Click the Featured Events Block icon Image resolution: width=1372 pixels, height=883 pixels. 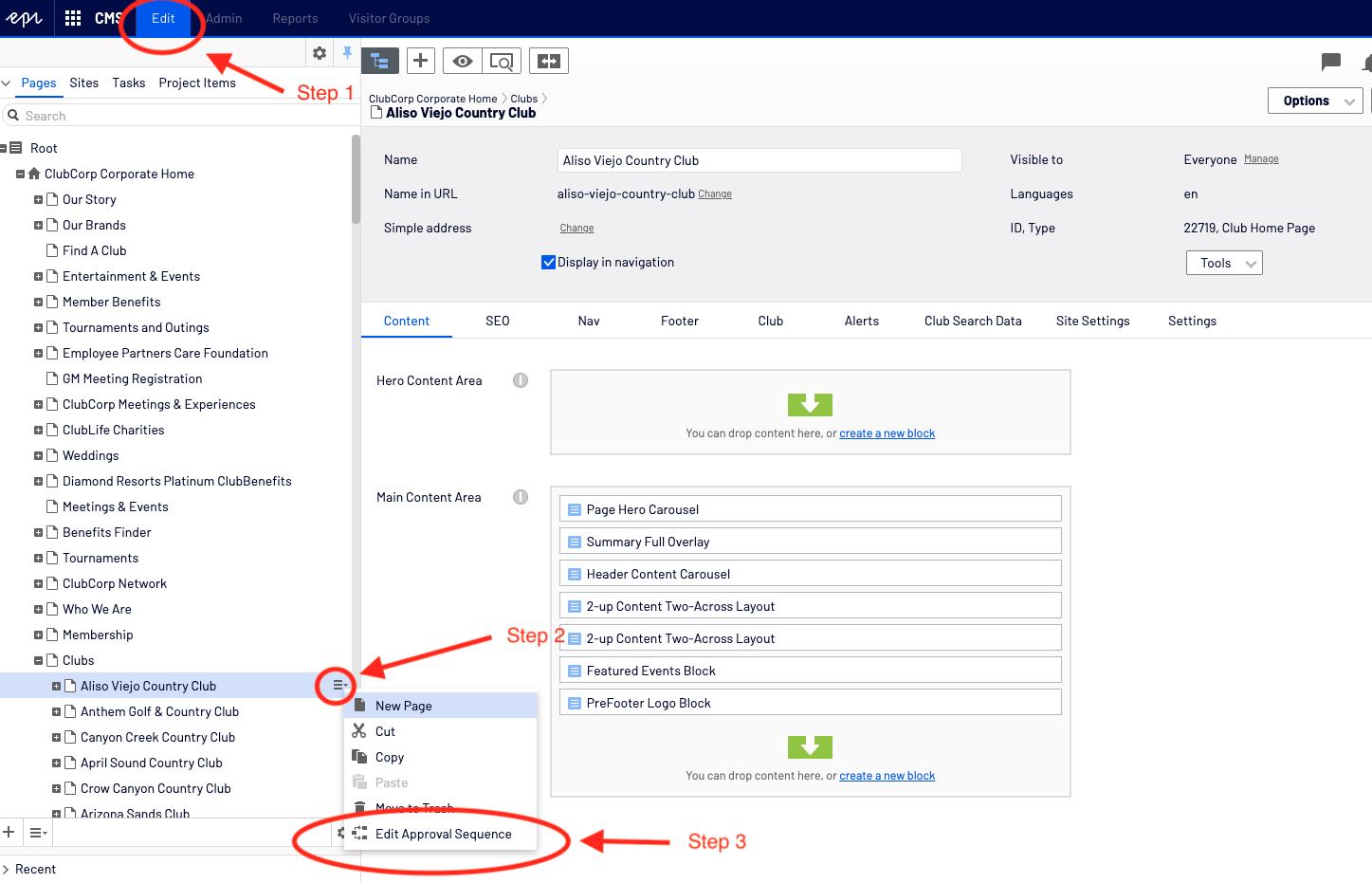click(x=574, y=671)
